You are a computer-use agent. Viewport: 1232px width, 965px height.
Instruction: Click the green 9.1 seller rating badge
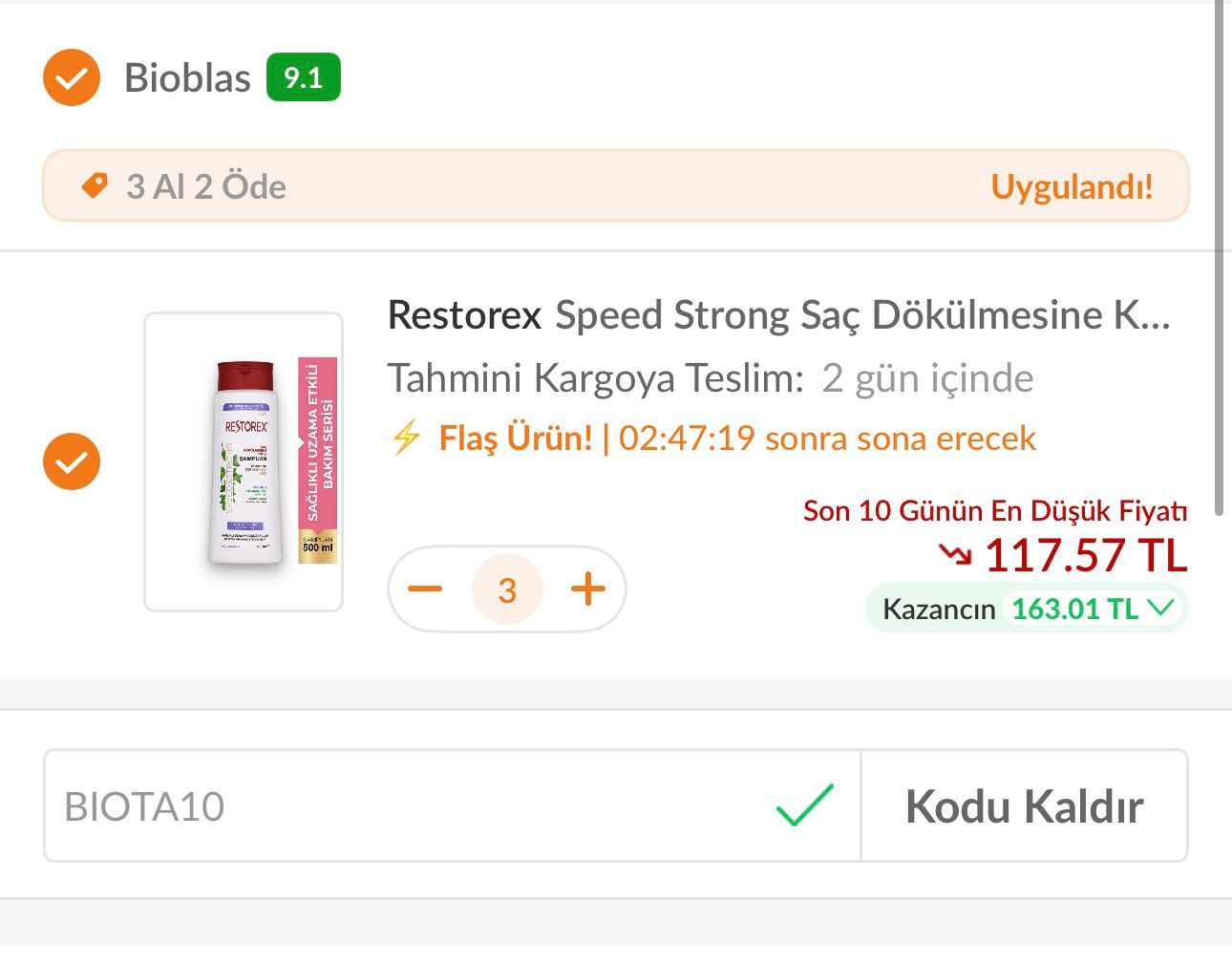point(303,77)
